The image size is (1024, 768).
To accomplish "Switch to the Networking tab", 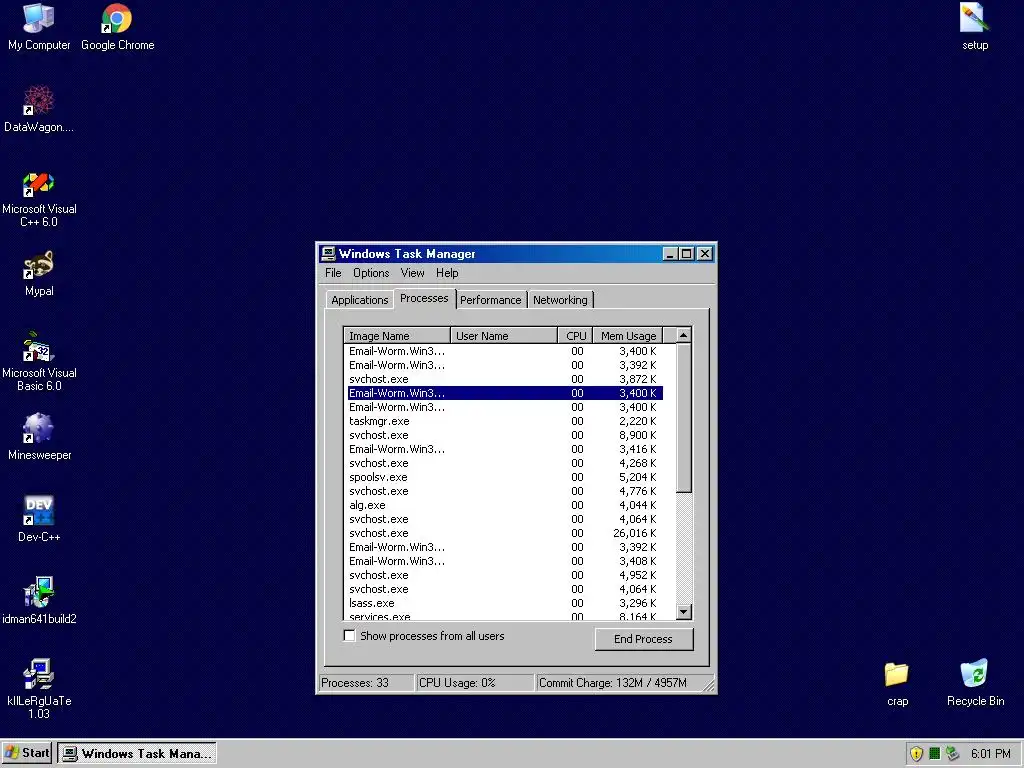I will click(x=560, y=300).
